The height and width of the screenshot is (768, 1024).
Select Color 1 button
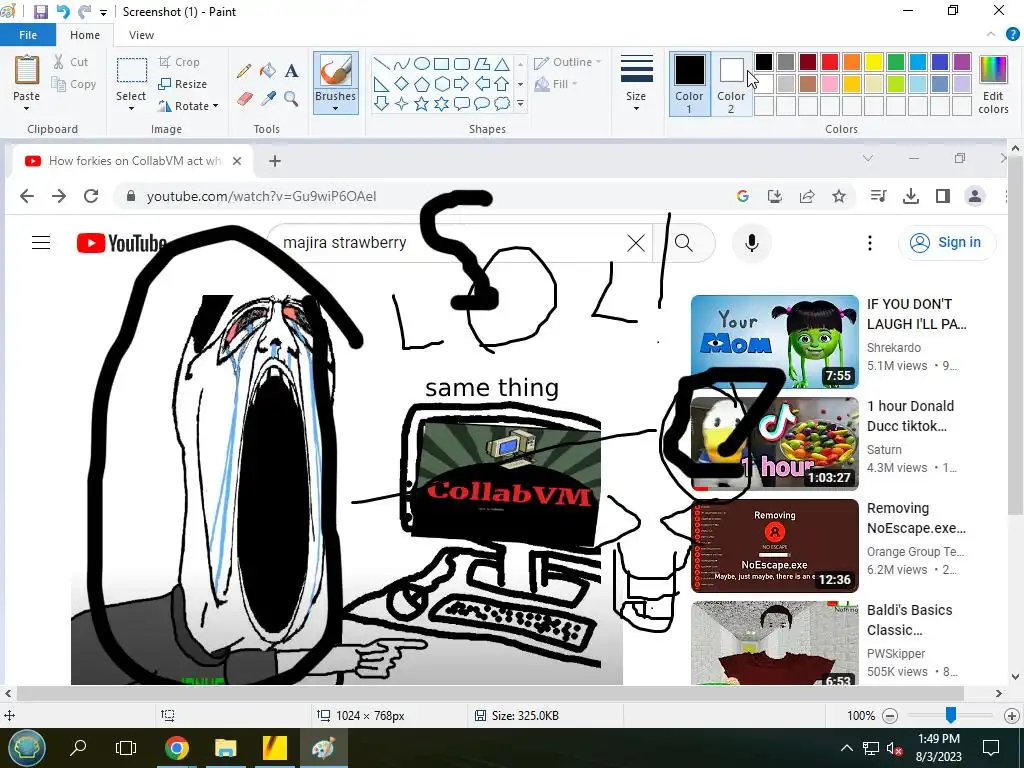click(689, 84)
